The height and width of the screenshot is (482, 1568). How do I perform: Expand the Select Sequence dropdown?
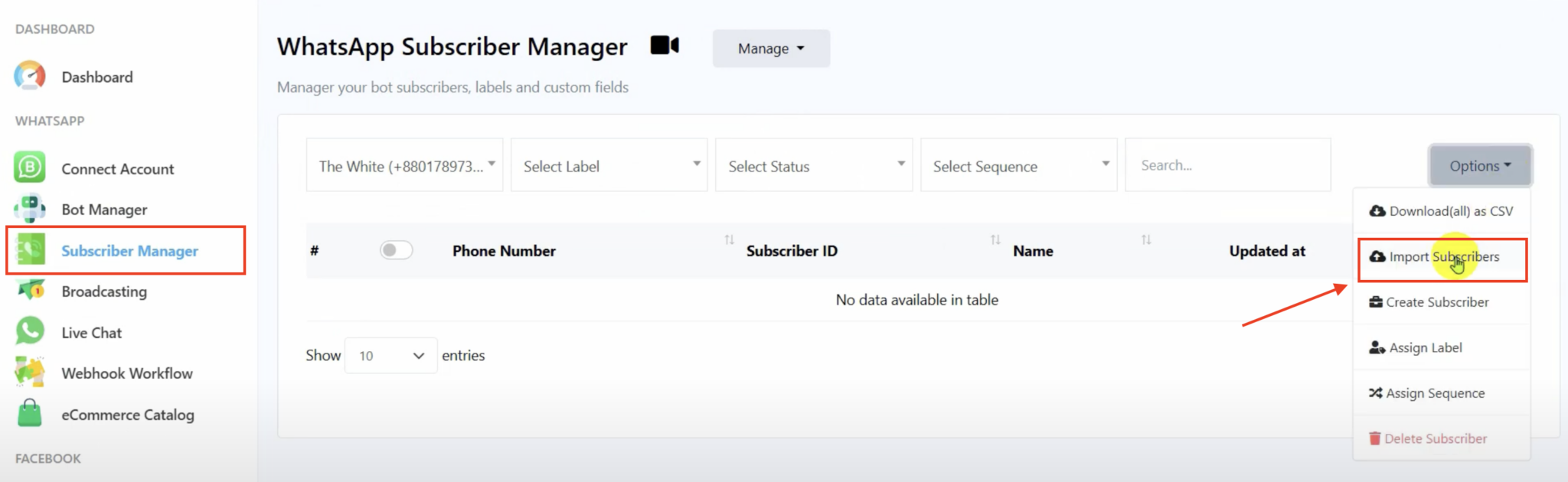coord(1019,165)
